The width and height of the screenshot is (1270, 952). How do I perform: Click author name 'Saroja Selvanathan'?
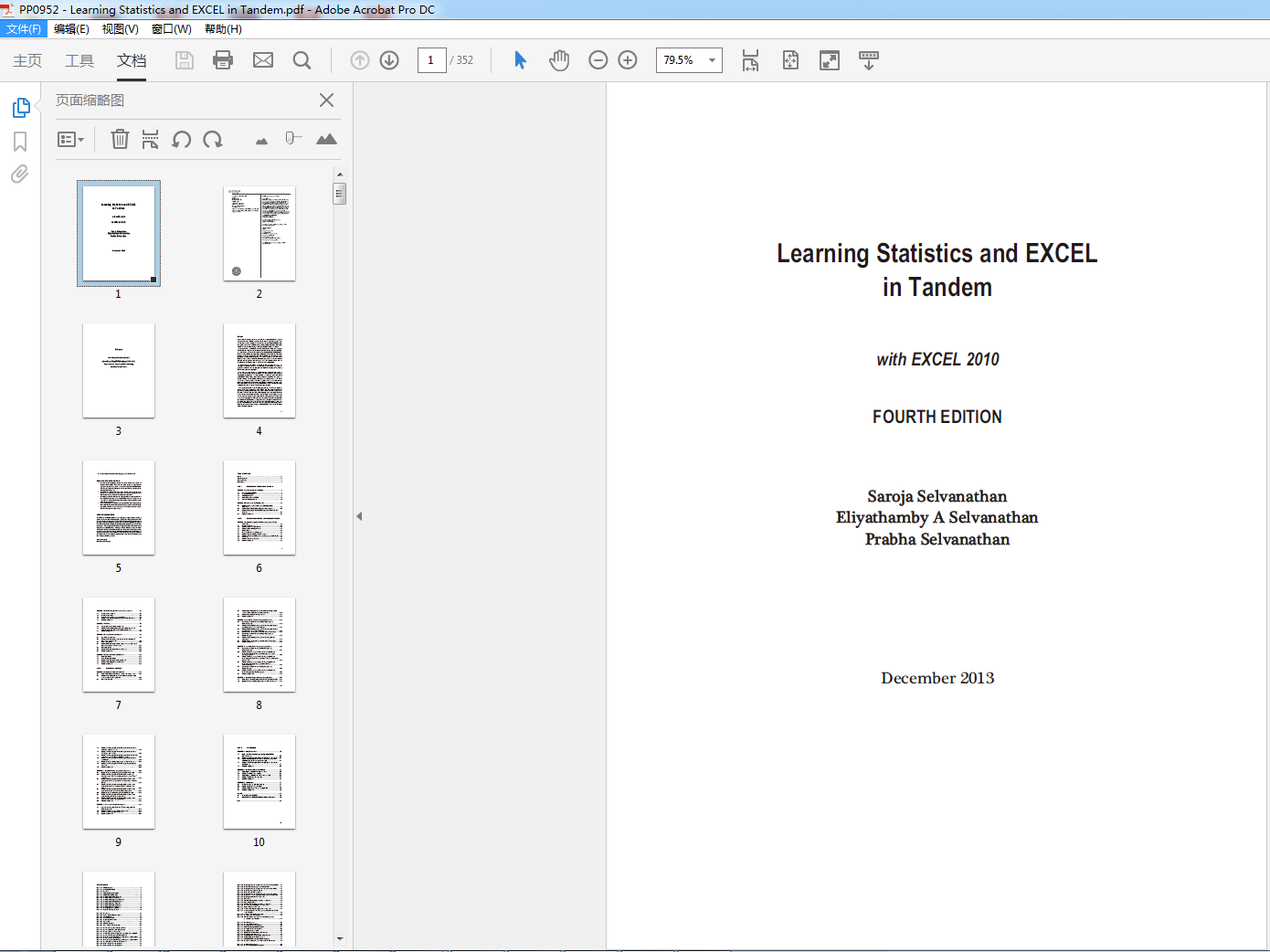click(x=937, y=496)
